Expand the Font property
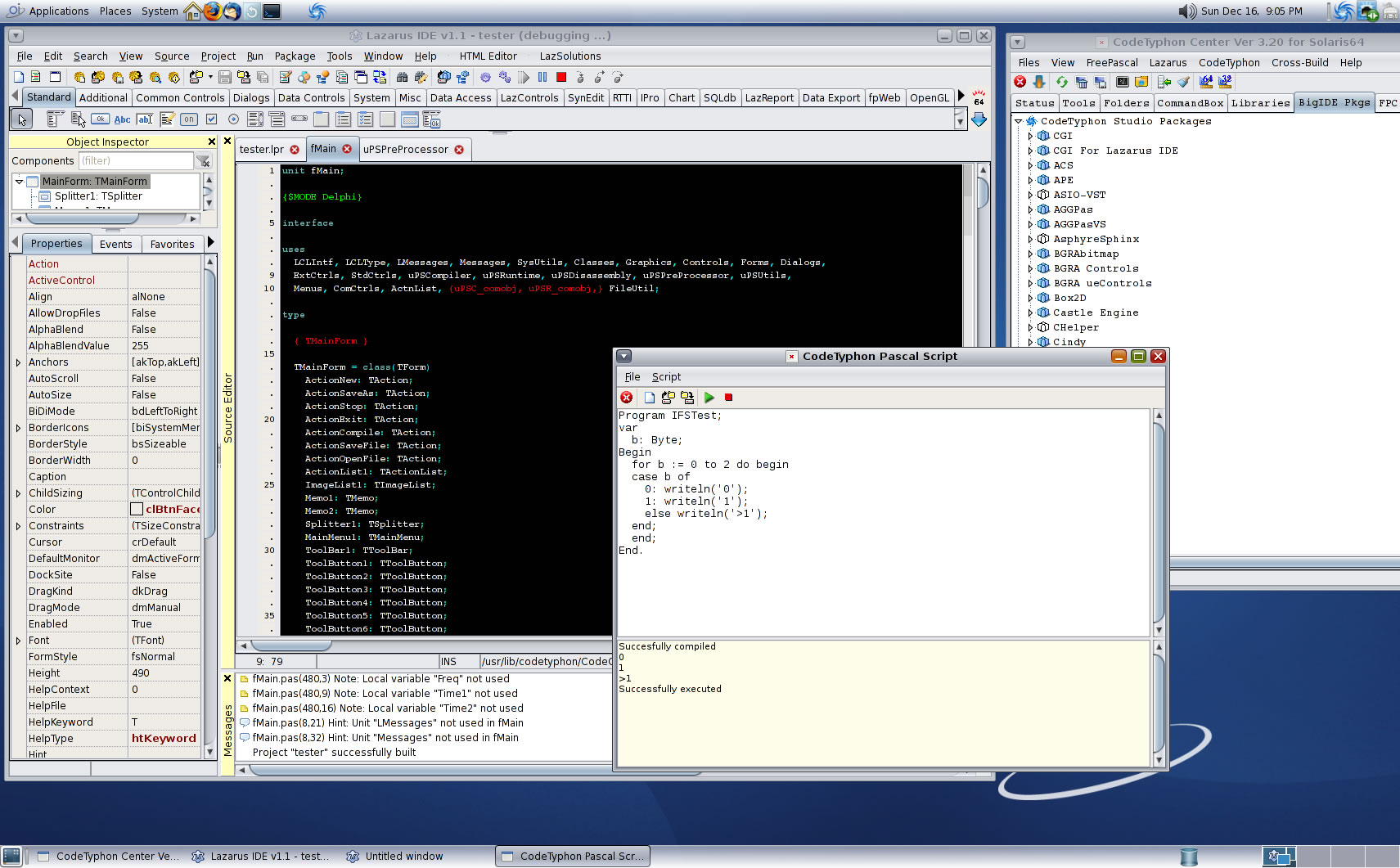The width and height of the screenshot is (1400, 868). pyautogui.click(x=18, y=641)
